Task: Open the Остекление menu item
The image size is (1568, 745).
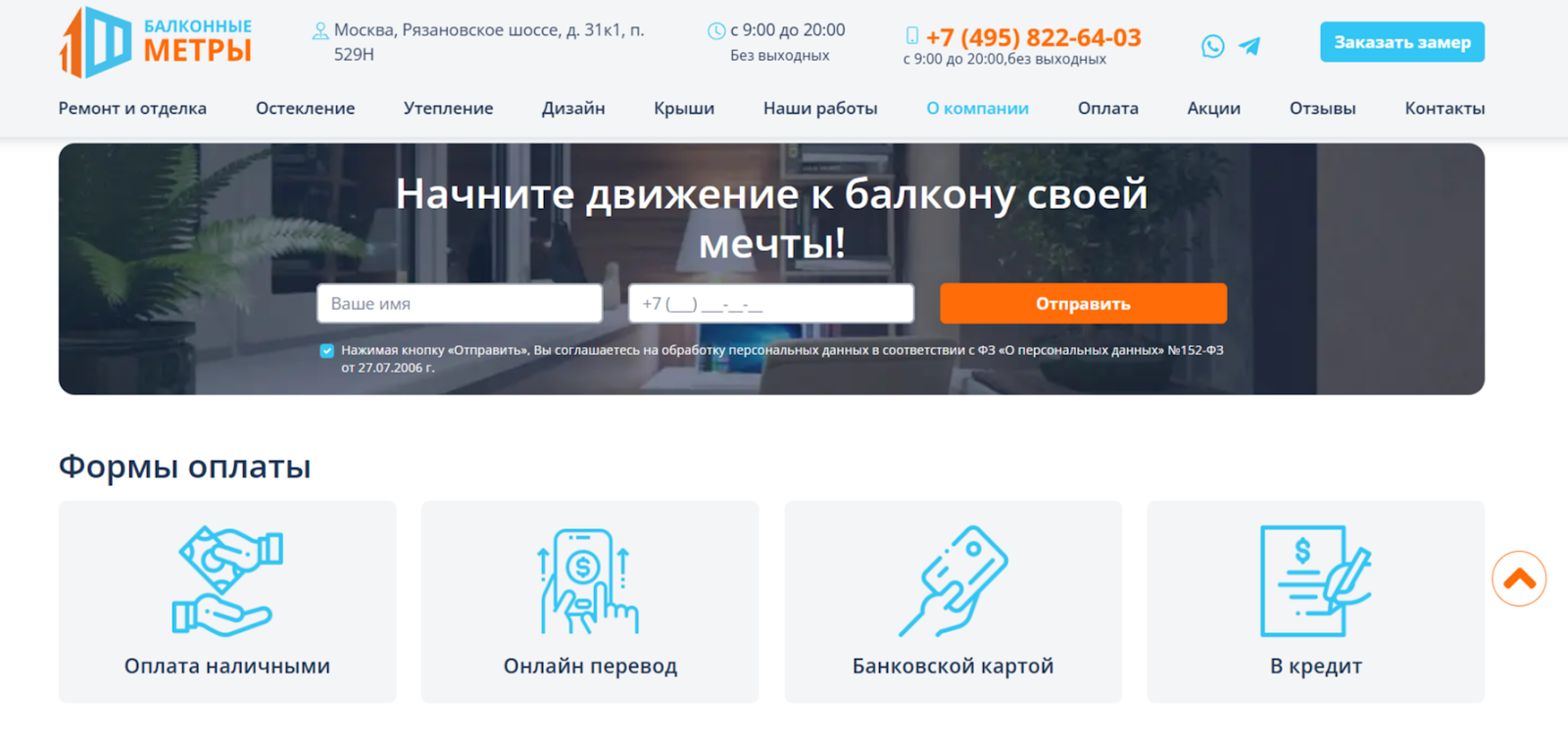Action: [305, 109]
